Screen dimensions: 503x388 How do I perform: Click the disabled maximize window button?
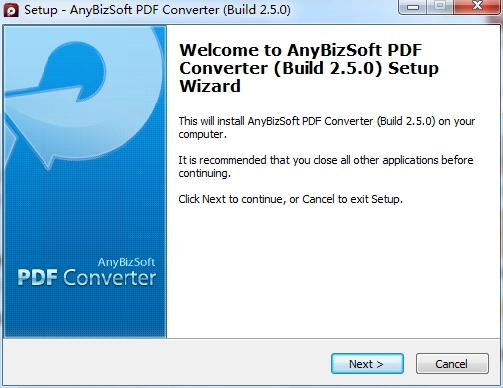coord(440,7)
